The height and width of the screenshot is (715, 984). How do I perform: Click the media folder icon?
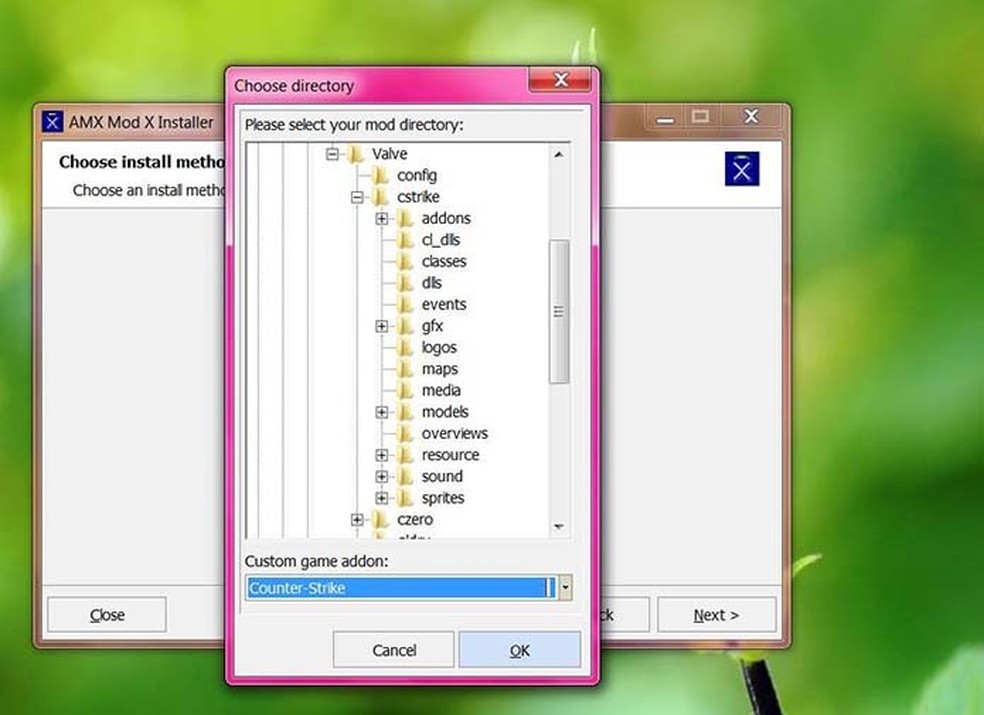405,390
